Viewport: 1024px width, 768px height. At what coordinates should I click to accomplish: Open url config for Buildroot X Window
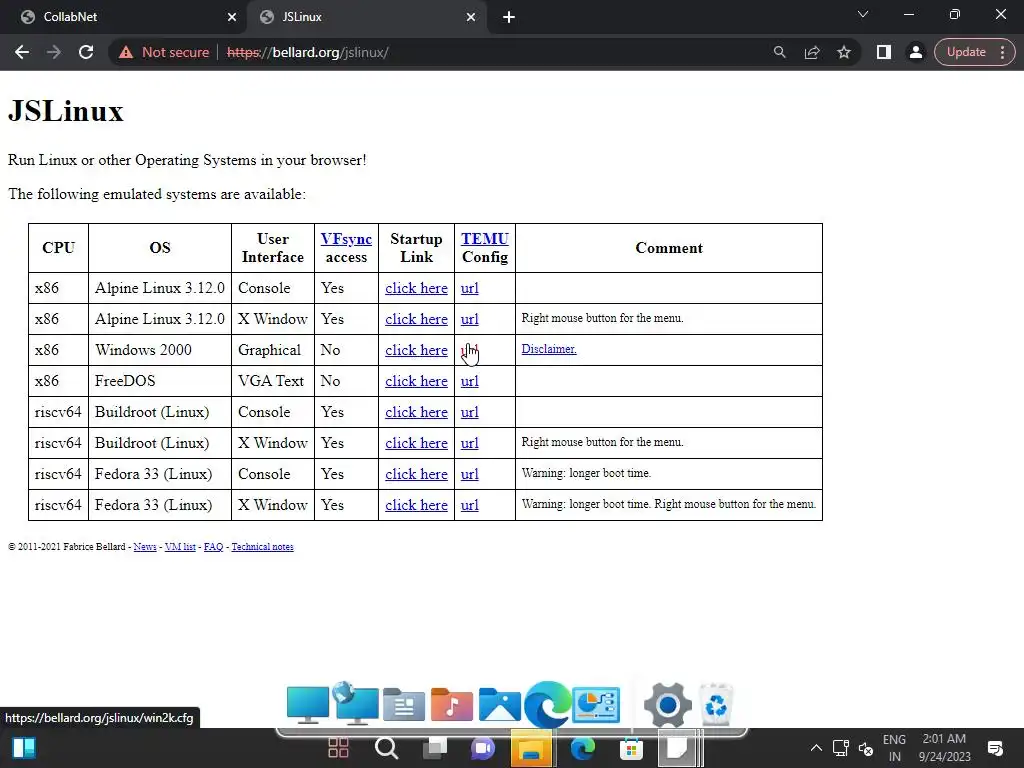click(x=470, y=443)
